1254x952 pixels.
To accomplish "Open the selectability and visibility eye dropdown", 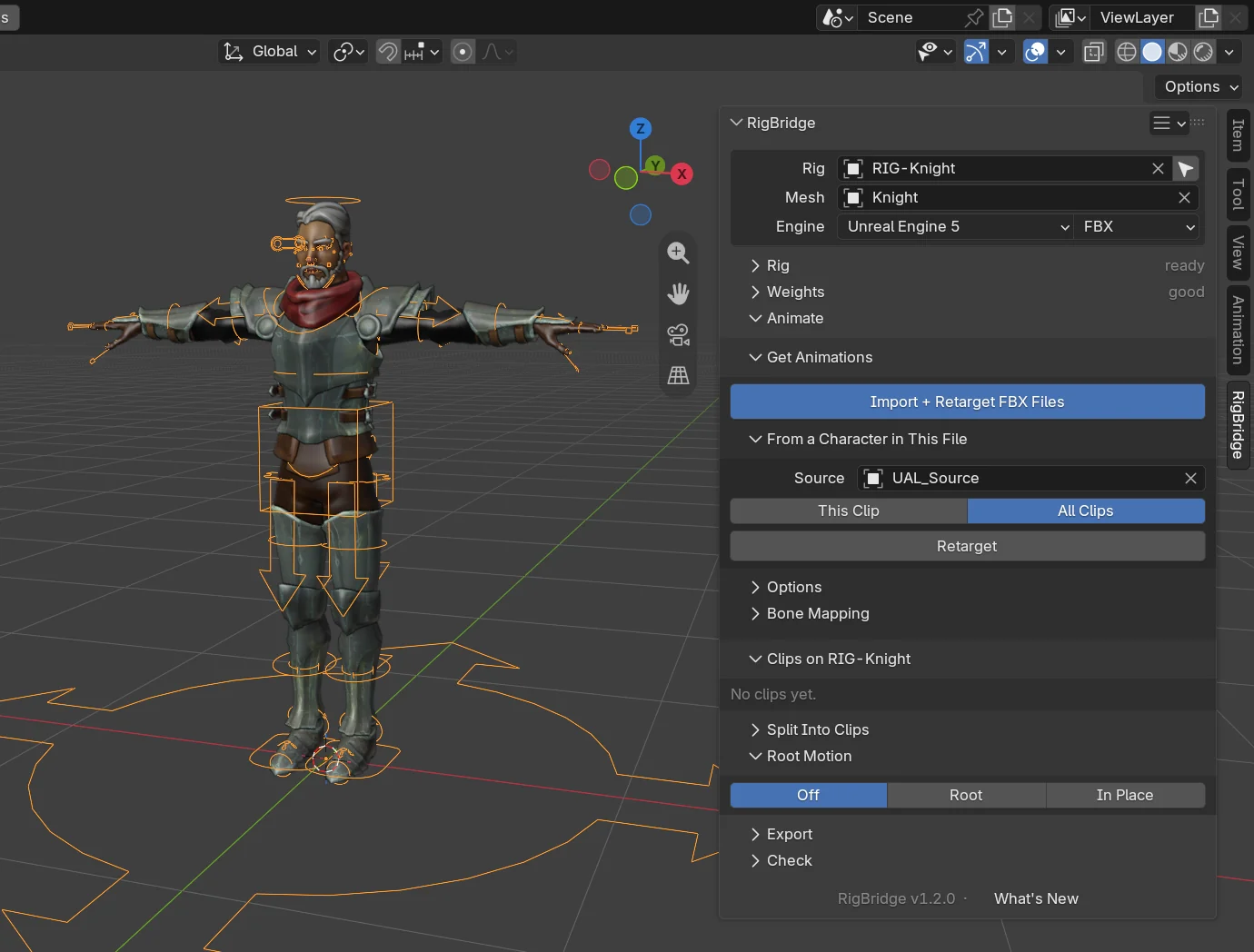I will 935,52.
